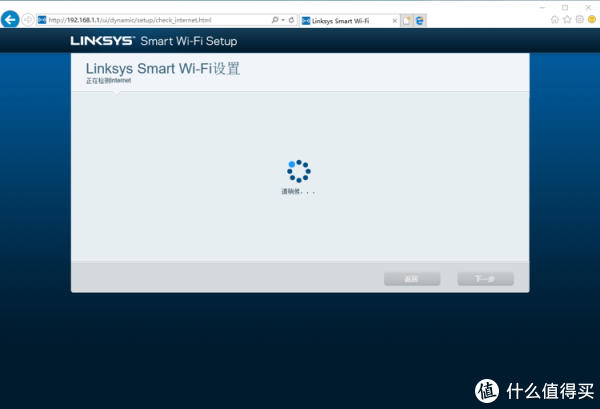Image resolution: width=600 pixels, height=409 pixels.
Task: Open browser Tools gear icon
Action: point(580,20)
